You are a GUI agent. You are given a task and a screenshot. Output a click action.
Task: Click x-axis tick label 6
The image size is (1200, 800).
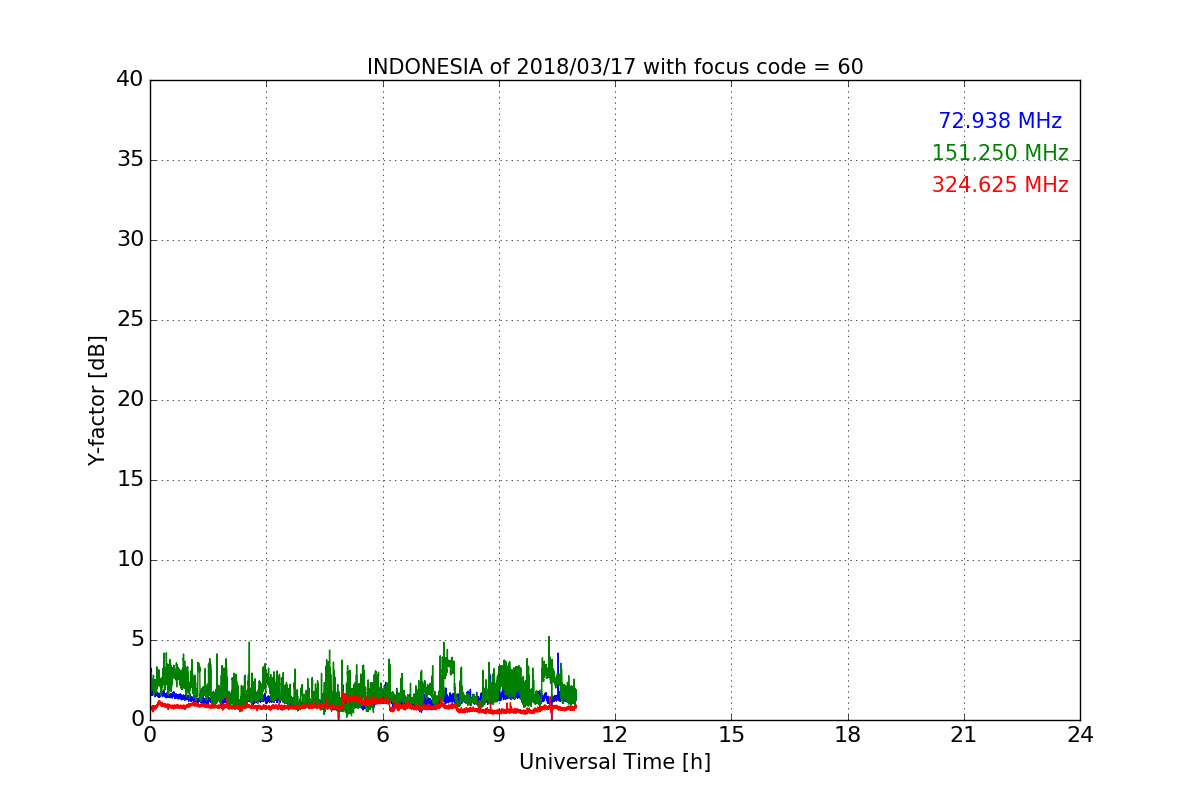(382, 735)
